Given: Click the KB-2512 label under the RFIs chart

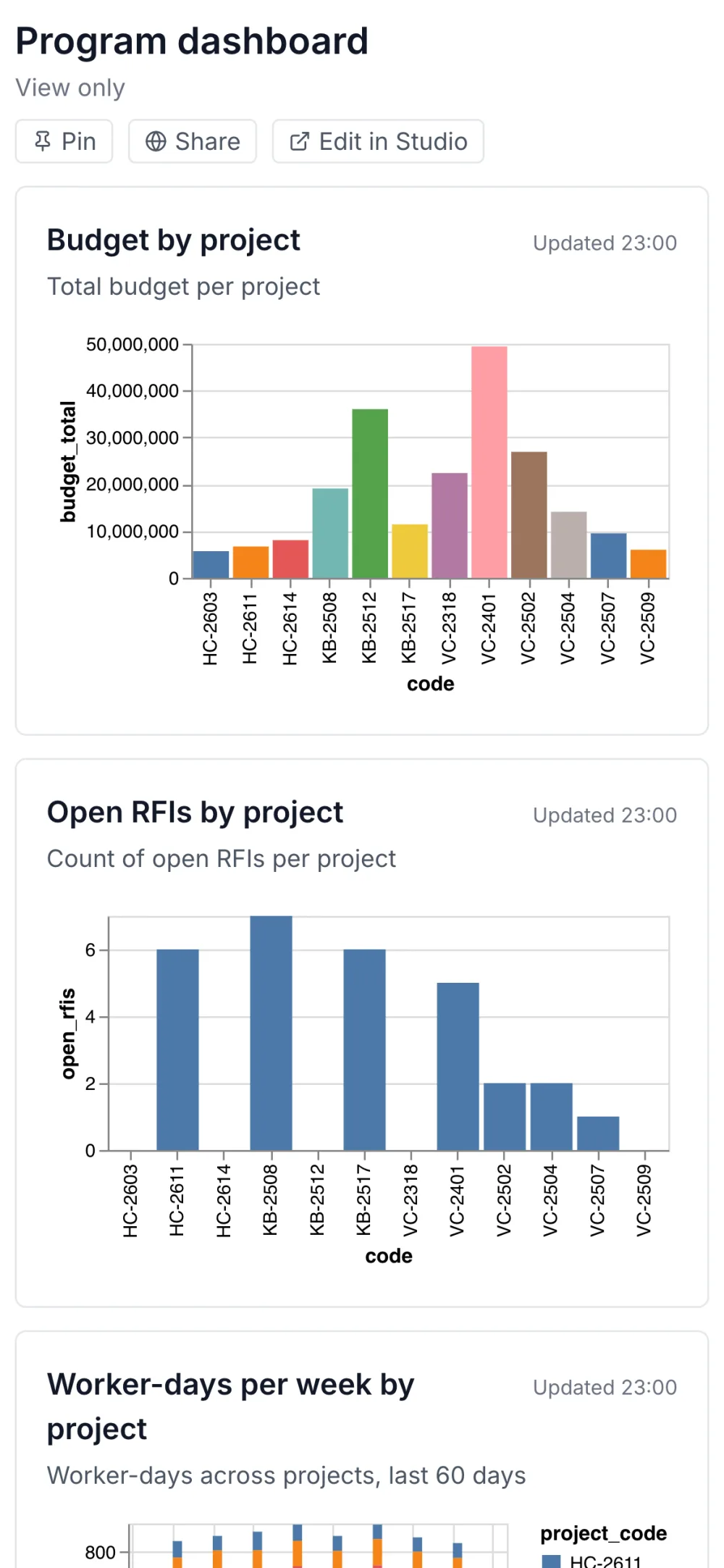Looking at the screenshot, I should coord(317,1200).
